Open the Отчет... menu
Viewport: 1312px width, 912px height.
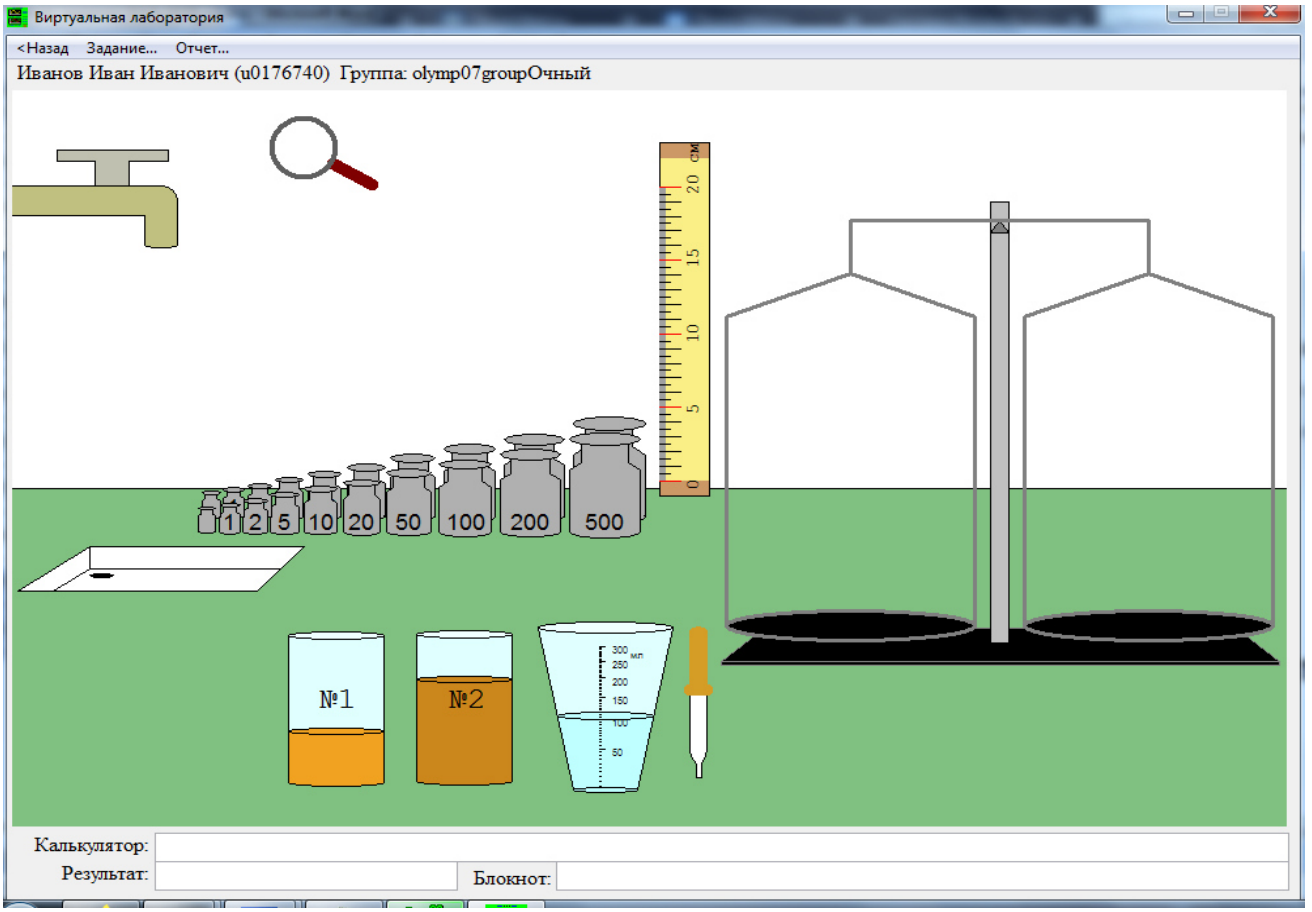pos(202,47)
